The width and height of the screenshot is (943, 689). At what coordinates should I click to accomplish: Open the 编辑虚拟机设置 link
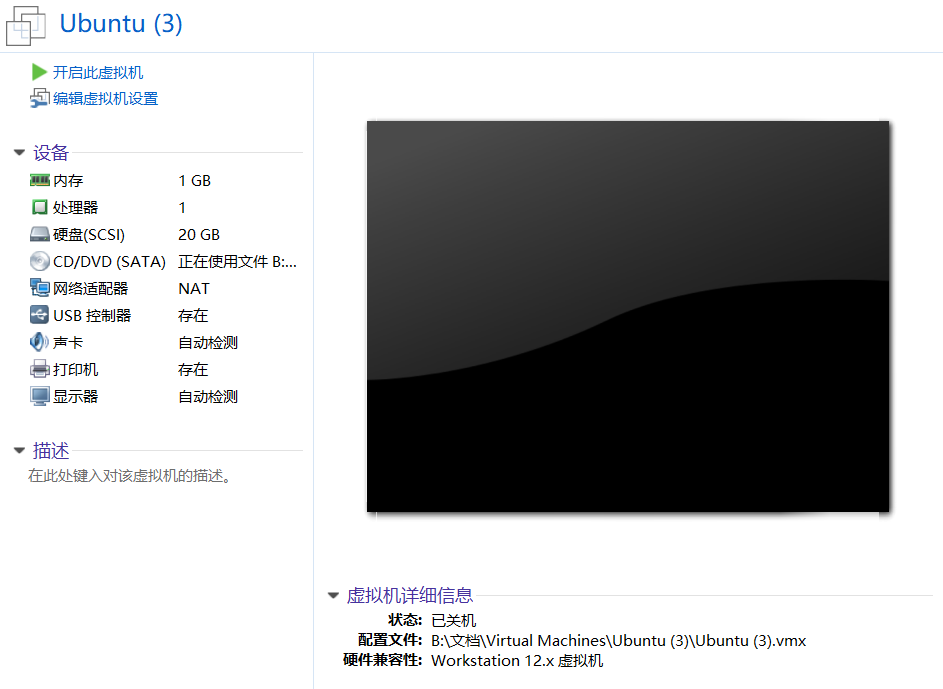click(x=106, y=99)
